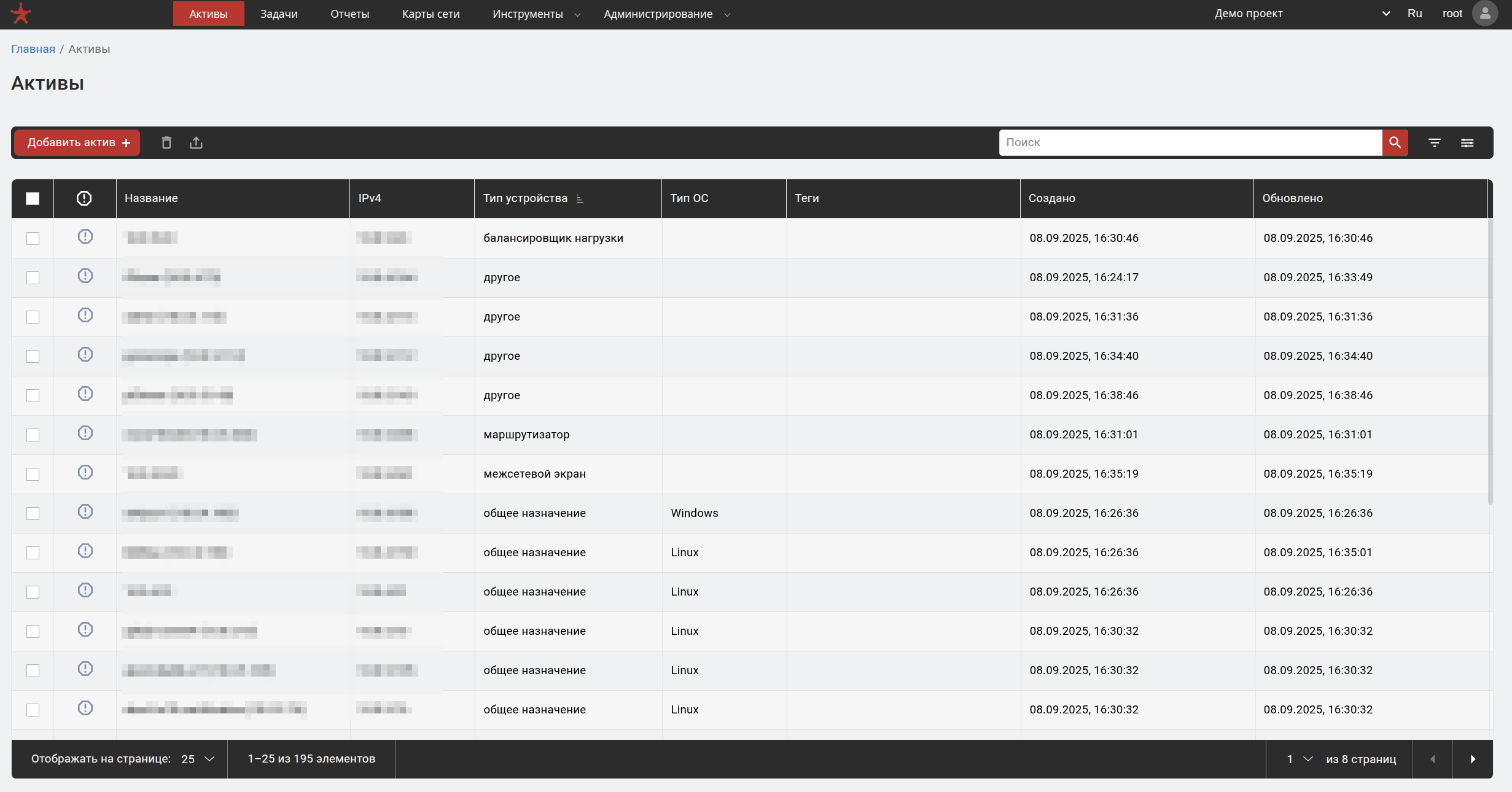Click the alert icon in table header
The height and width of the screenshot is (792, 1512).
tap(84, 198)
